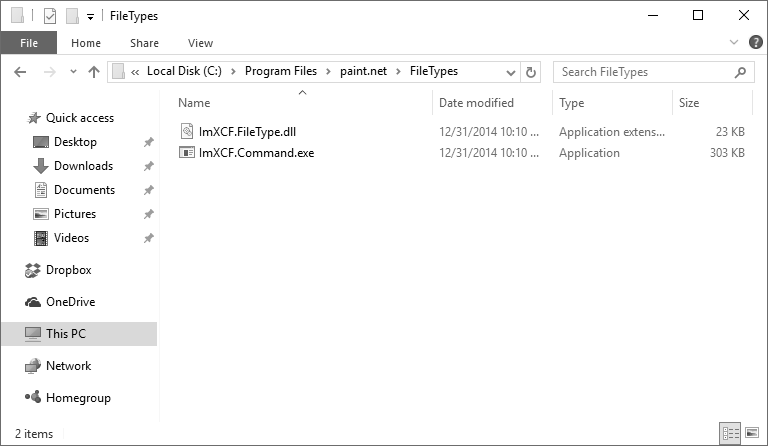
Task: Click the Search FileTypes field
Action: (647, 72)
